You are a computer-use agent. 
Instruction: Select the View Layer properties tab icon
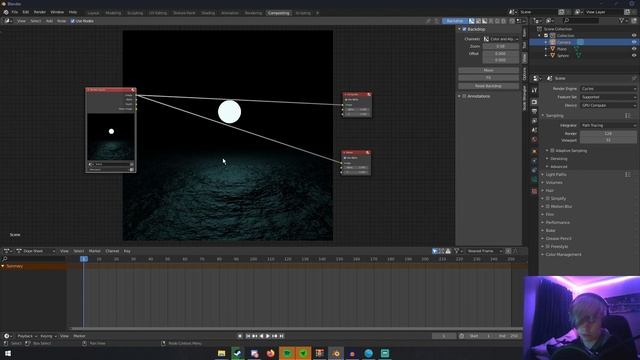[x=534, y=121]
